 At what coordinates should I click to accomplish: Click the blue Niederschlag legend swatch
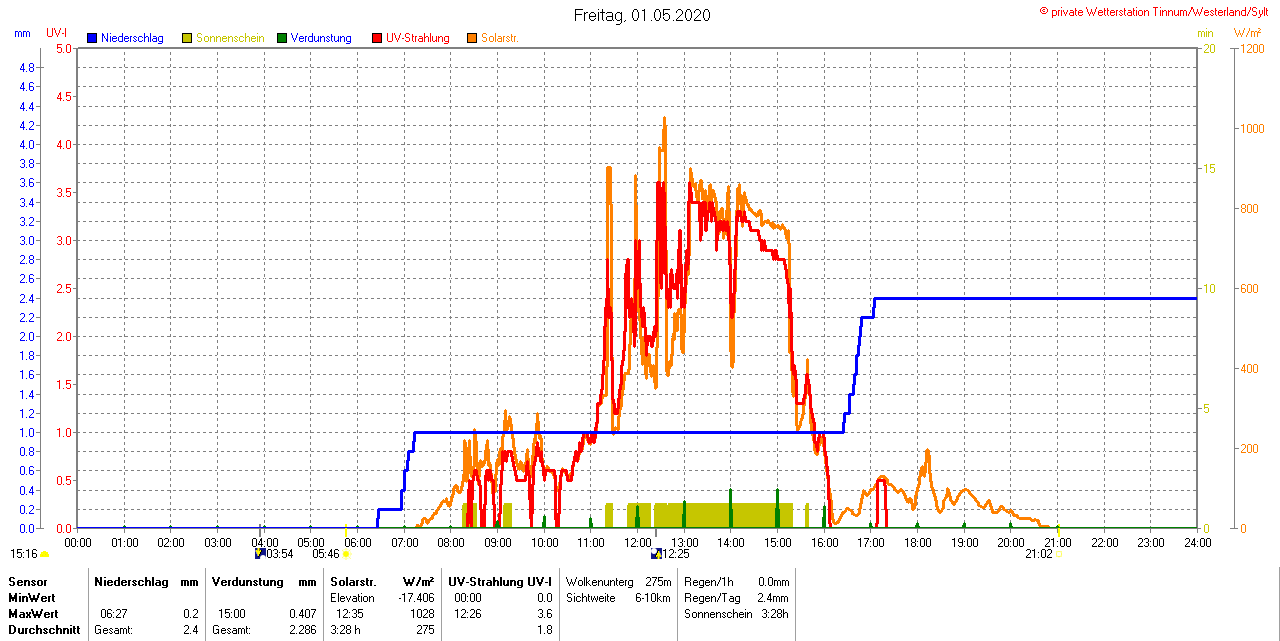(x=92, y=38)
